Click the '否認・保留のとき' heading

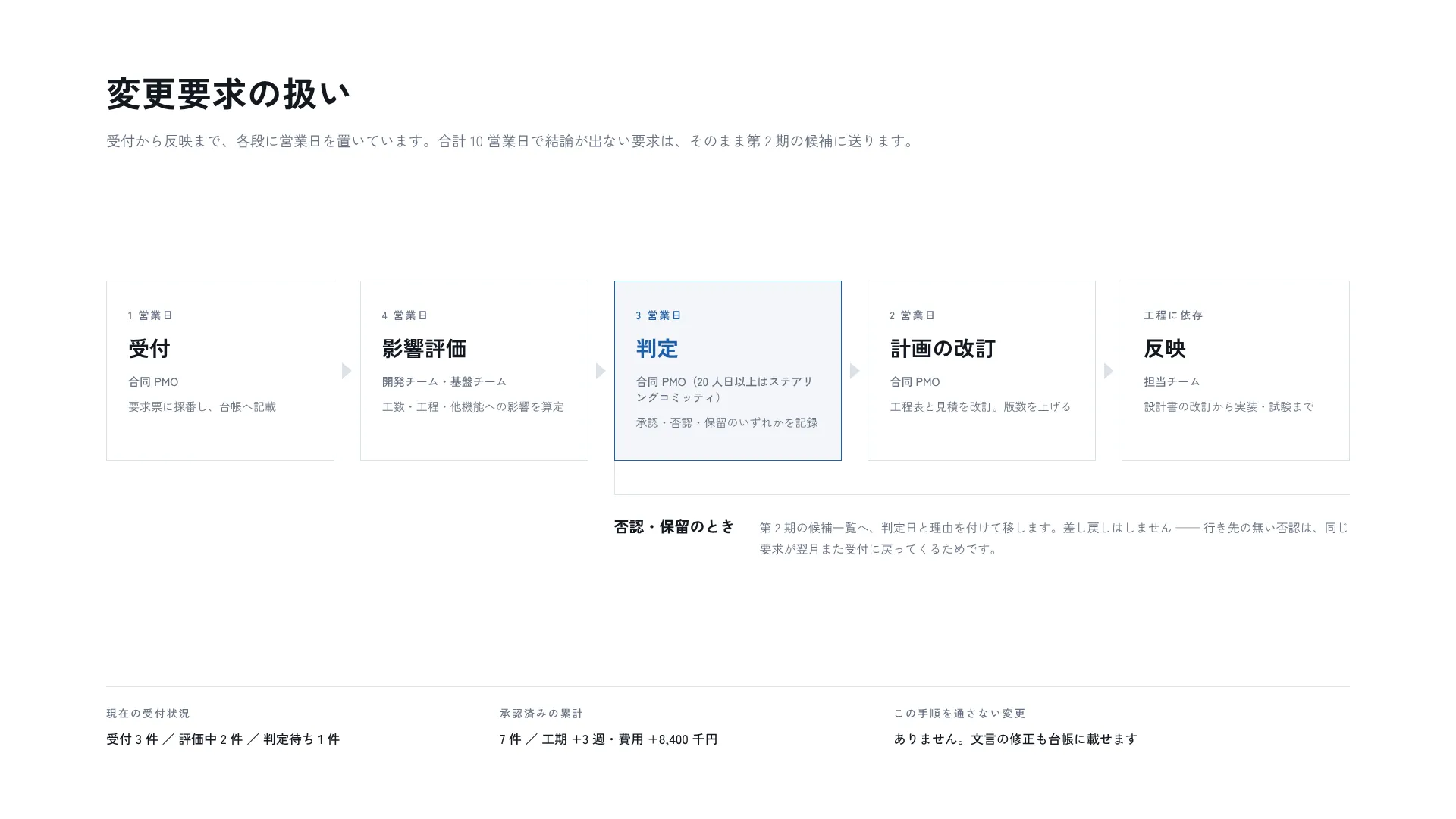(674, 527)
